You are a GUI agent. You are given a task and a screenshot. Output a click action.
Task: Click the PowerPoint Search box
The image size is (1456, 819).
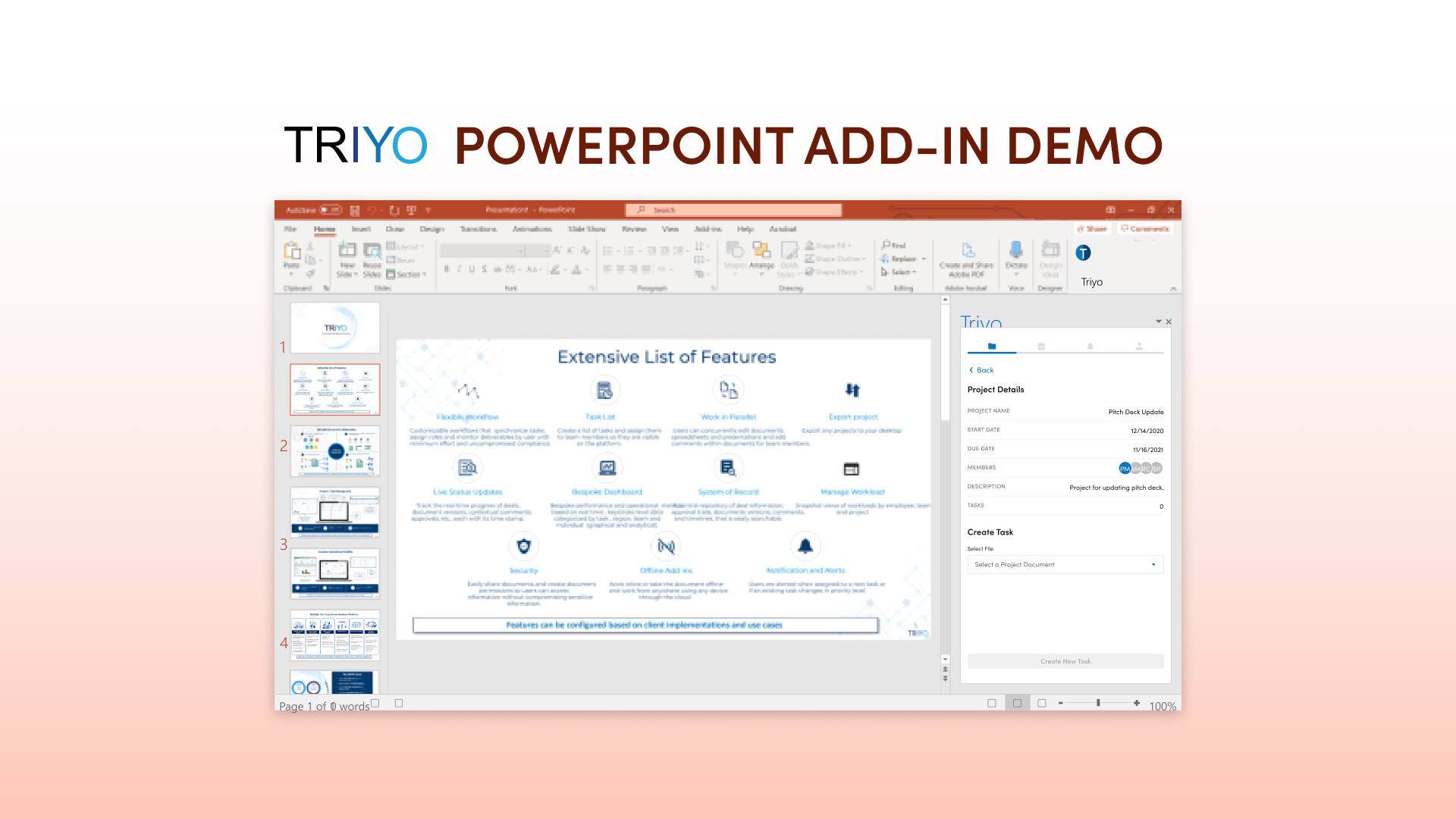click(x=733, y=210)
